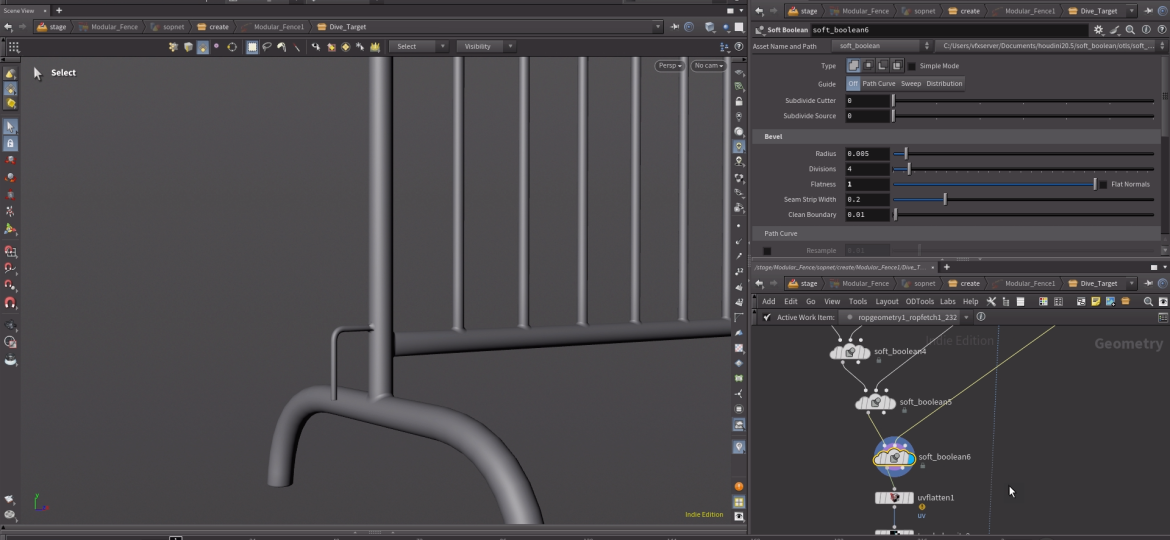Screen dimensions: 1170x540
Task: Open the ODTools menu
Action: pyautogui.click(x=919, y=301)
